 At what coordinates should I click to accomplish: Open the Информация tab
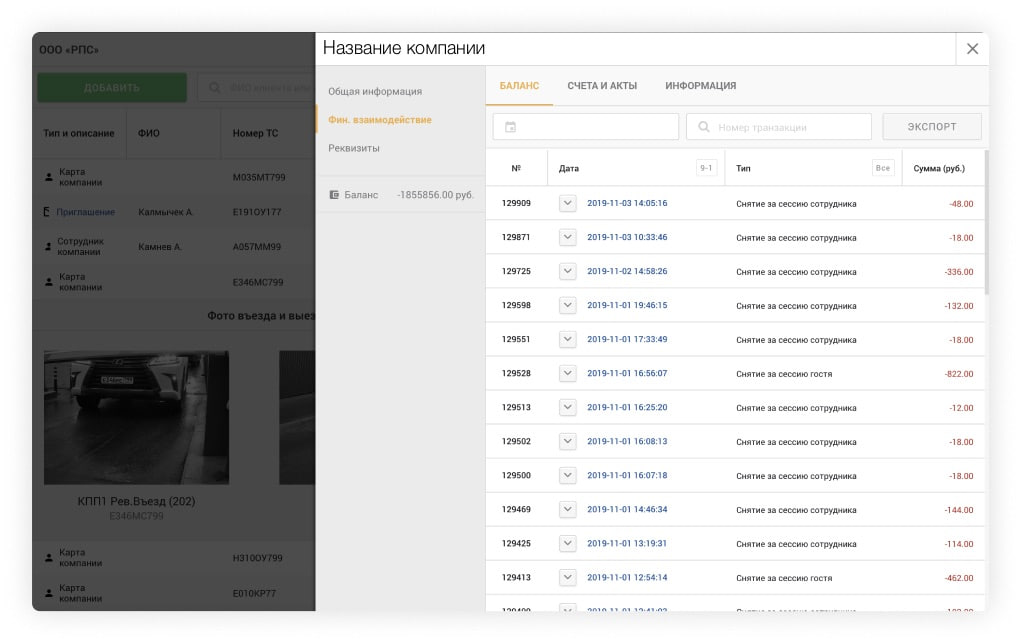click(x=700, y=86)
